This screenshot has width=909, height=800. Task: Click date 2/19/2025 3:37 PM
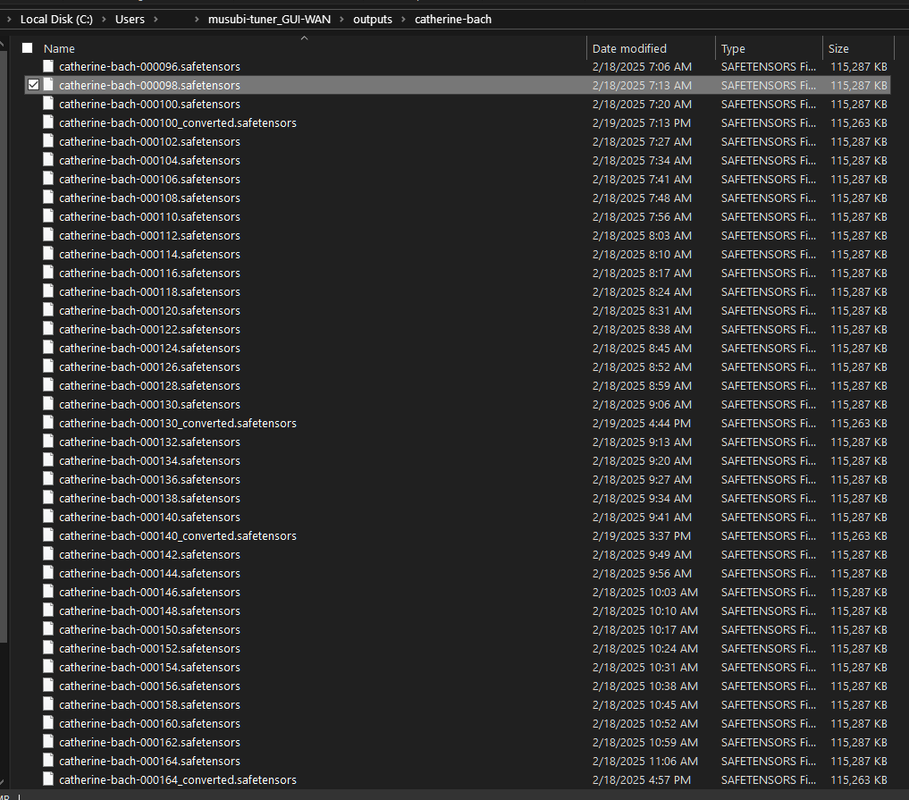coord(641,536)
